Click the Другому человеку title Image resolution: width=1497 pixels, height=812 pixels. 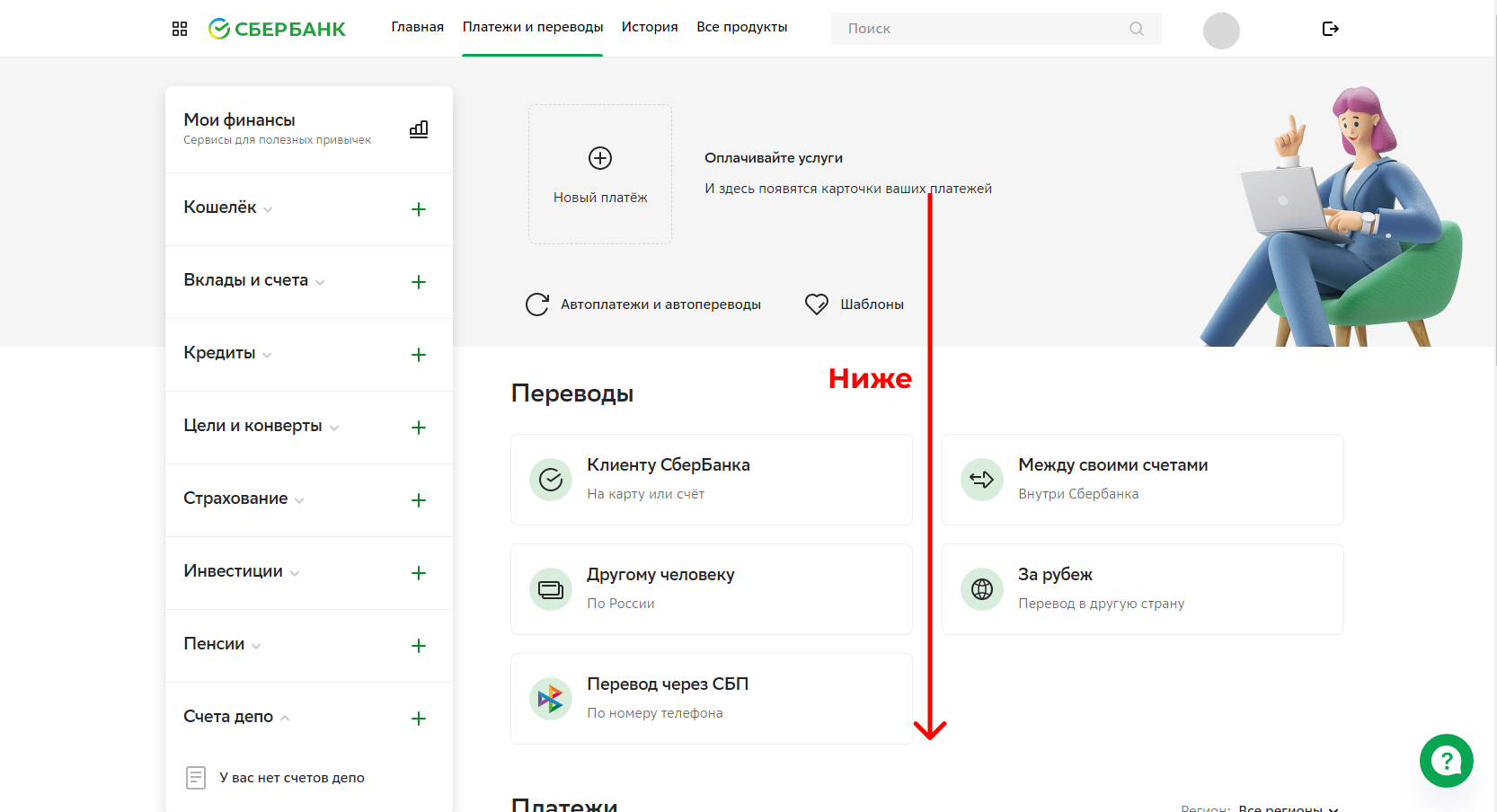click(660, 575)
